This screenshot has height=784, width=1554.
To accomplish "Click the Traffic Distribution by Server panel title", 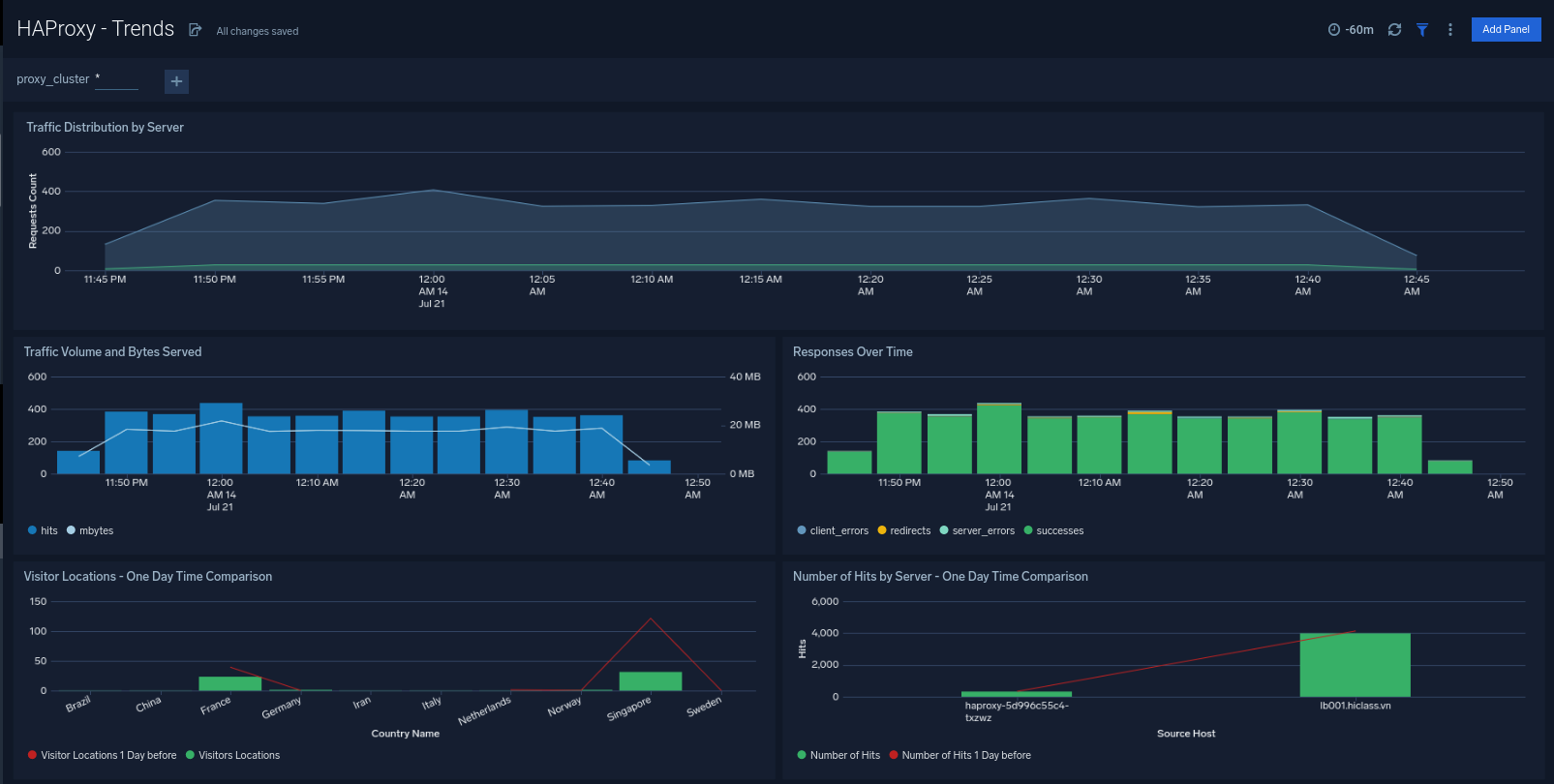I will [x=105, y=127].
